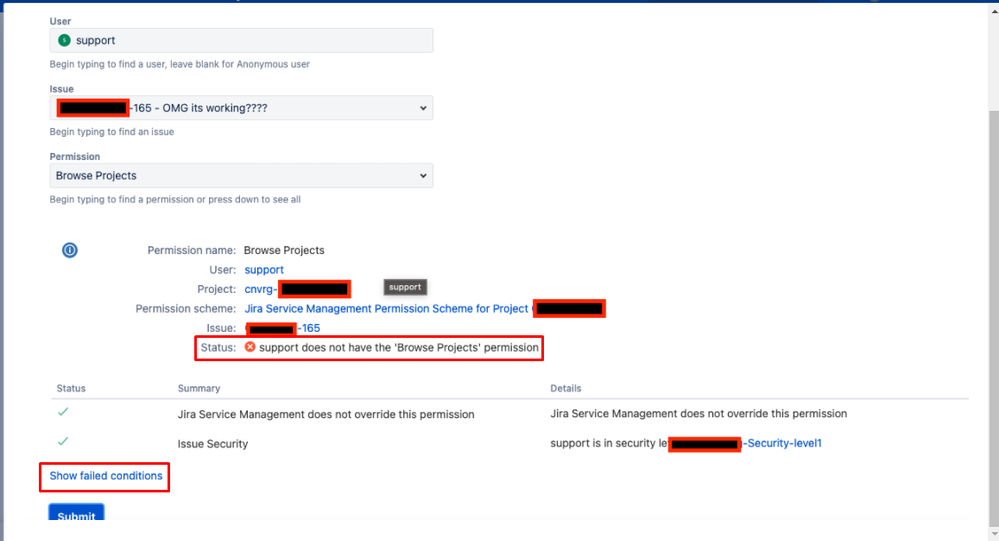This screenshot has height=541, width=999.
Task: Click the green checkmark for Jira Service Management row
Action: [63, 412]
